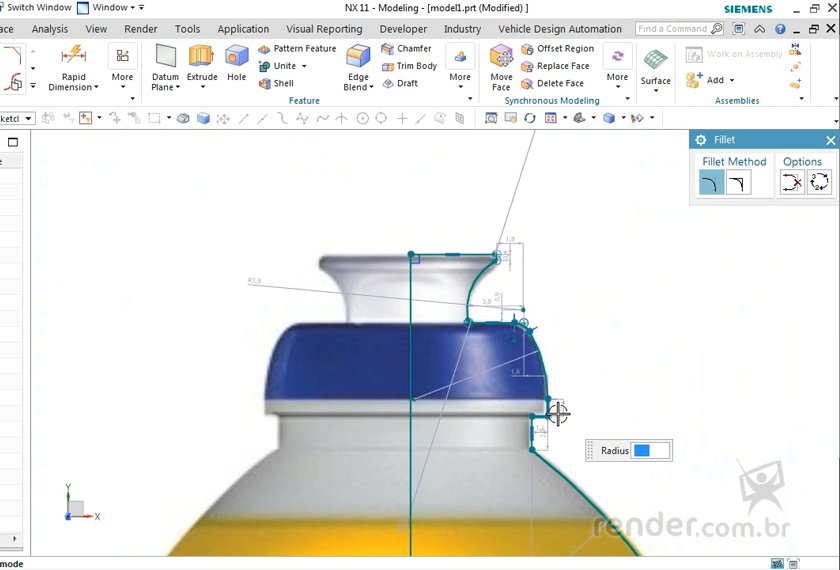840x570 pixels.
Task: Select the Extrude tool
Action: point(202,62)
